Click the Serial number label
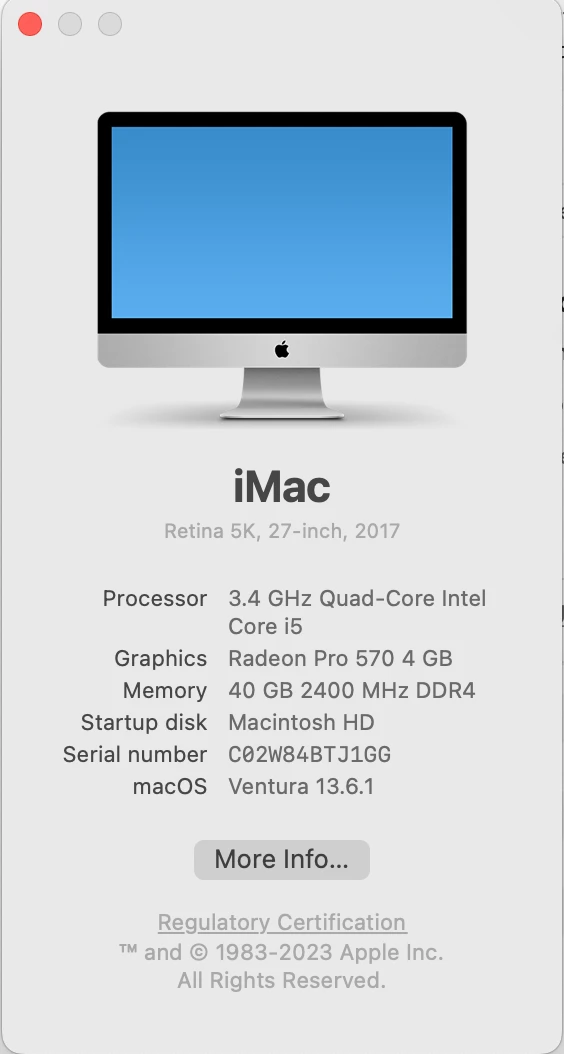The width and height of the screenshot is (564, 1054). [x=134, y=754]
